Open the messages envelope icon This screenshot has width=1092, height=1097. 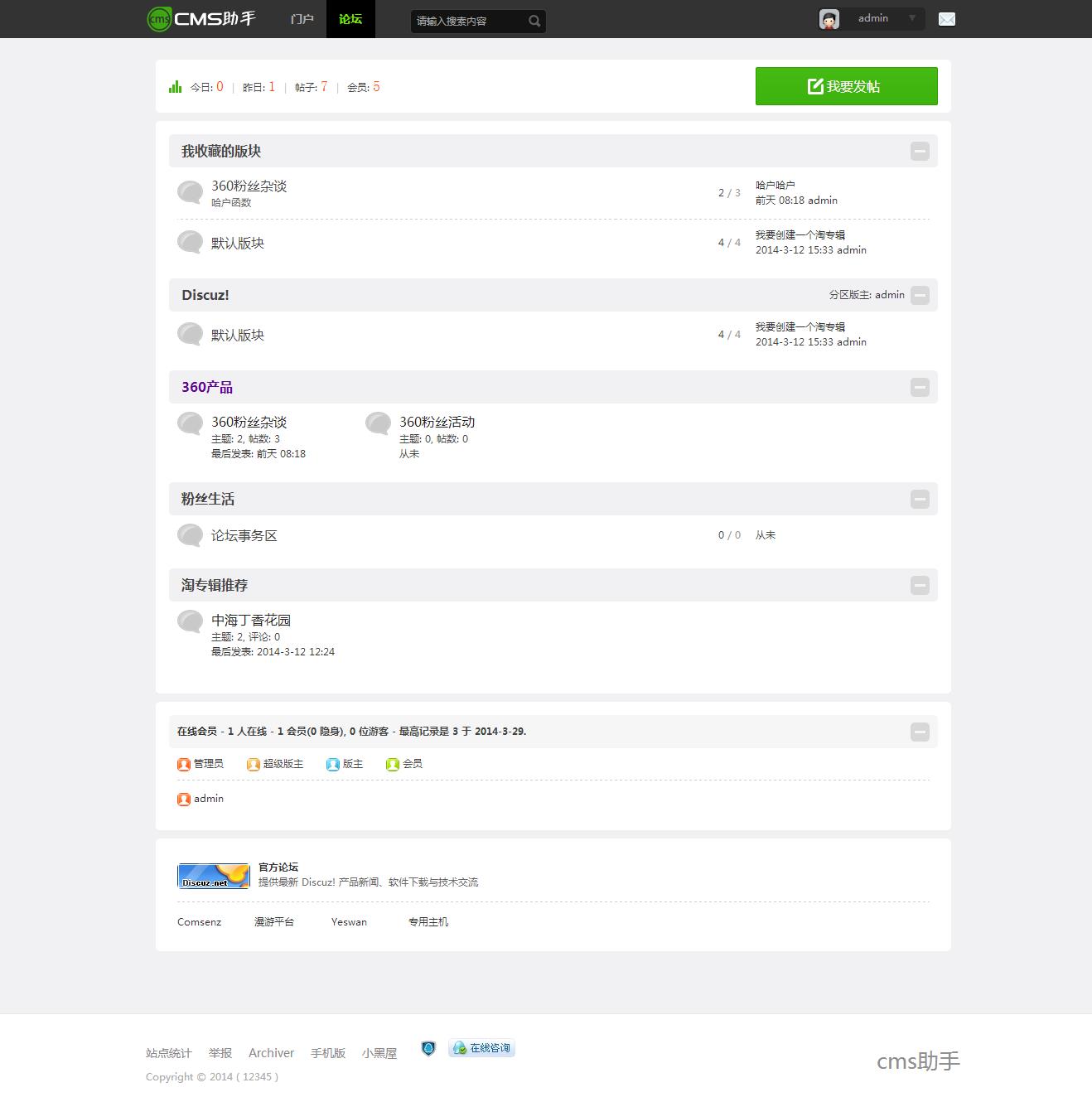tap(947, 19)
